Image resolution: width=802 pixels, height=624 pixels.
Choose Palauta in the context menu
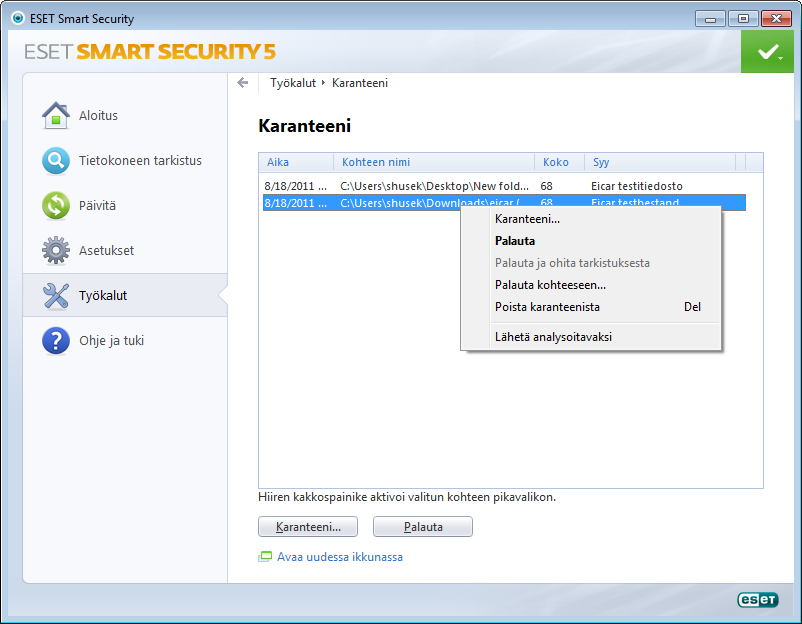[591, 241]
